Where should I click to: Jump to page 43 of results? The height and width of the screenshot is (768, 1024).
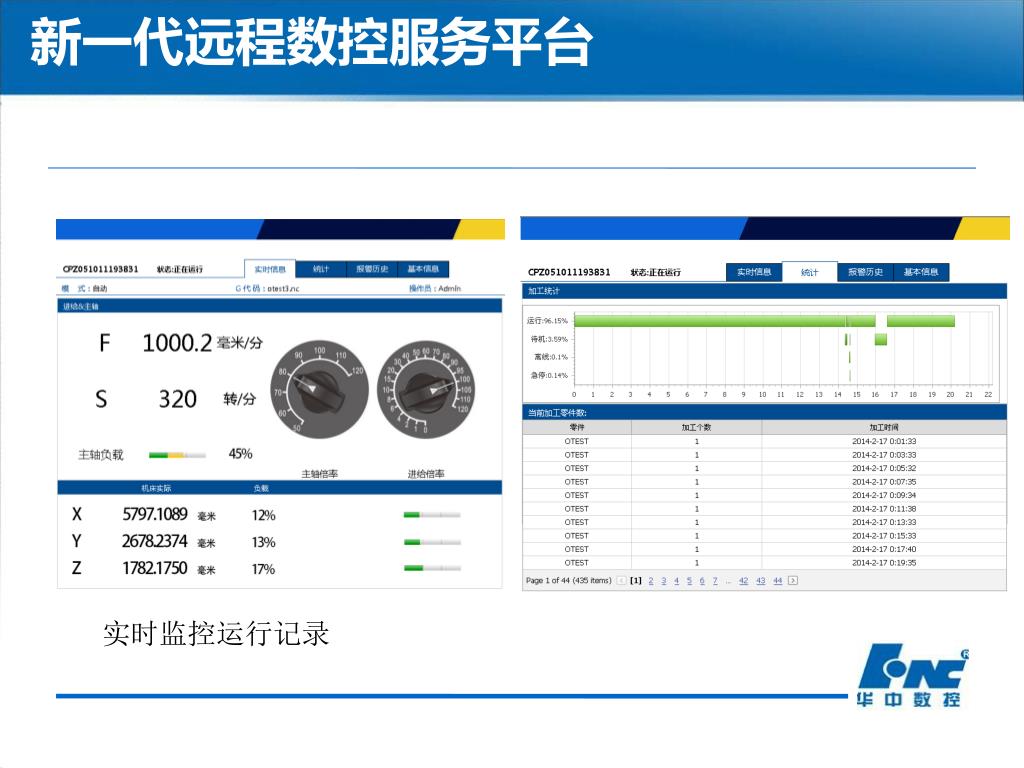(760, 581)
